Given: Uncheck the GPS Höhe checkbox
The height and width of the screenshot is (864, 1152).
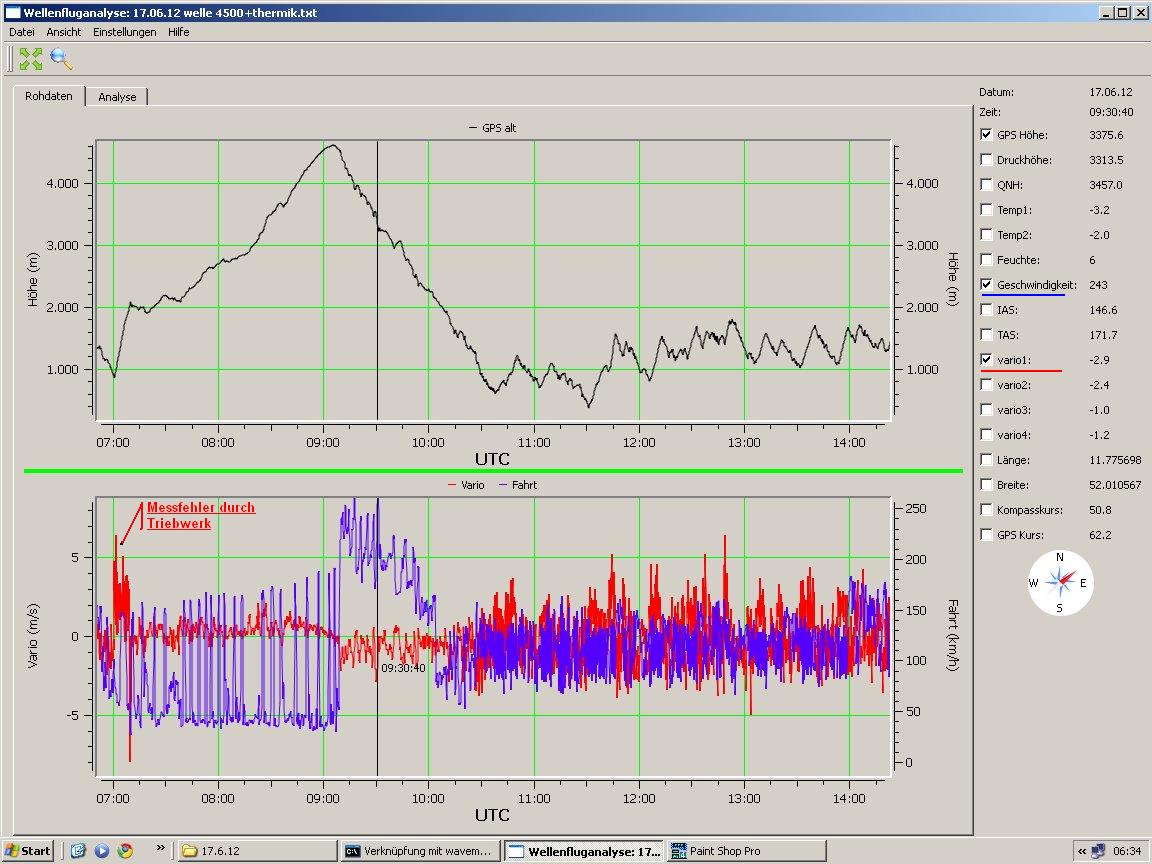Looking at the screenshot, I should (x=987, y=135).
